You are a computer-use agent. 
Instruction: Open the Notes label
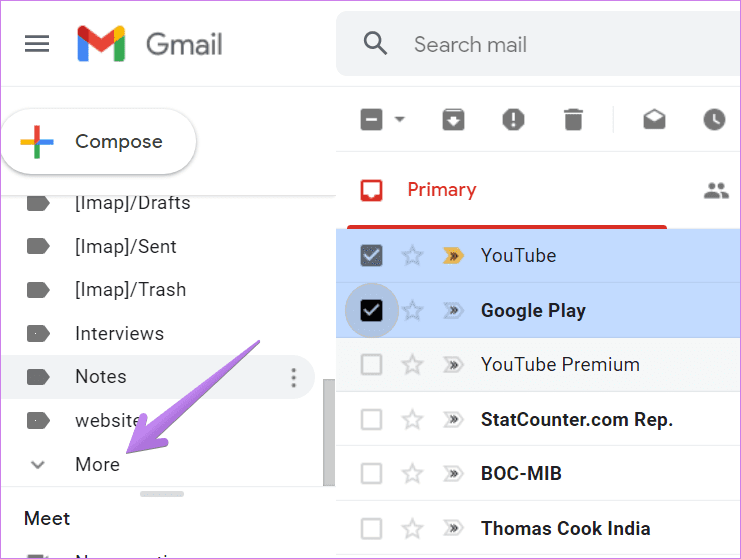158,377
